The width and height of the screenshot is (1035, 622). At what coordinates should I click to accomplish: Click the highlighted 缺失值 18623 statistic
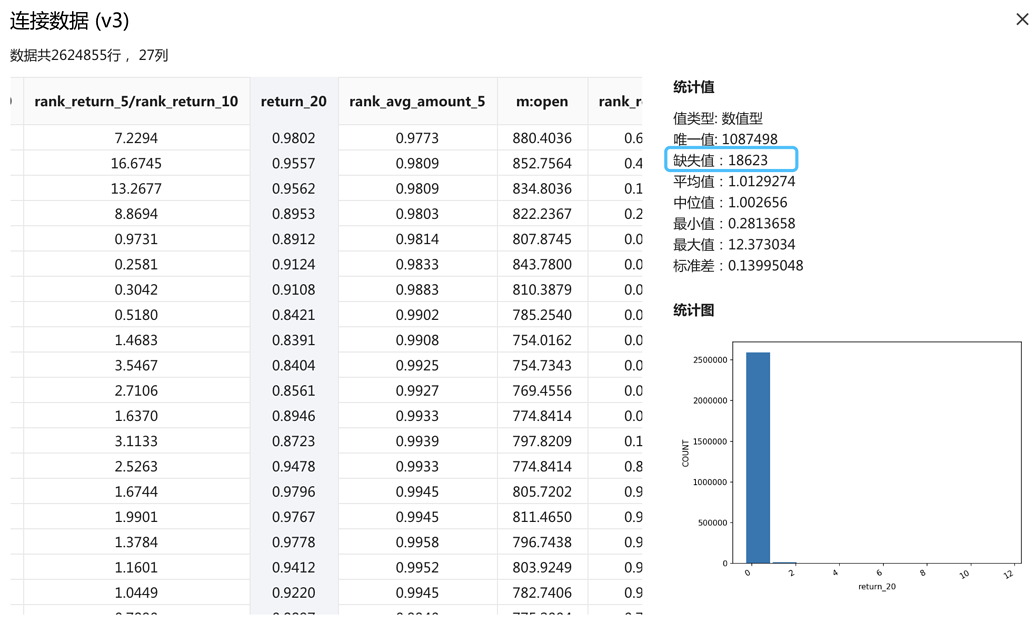(x=731, y=160)
